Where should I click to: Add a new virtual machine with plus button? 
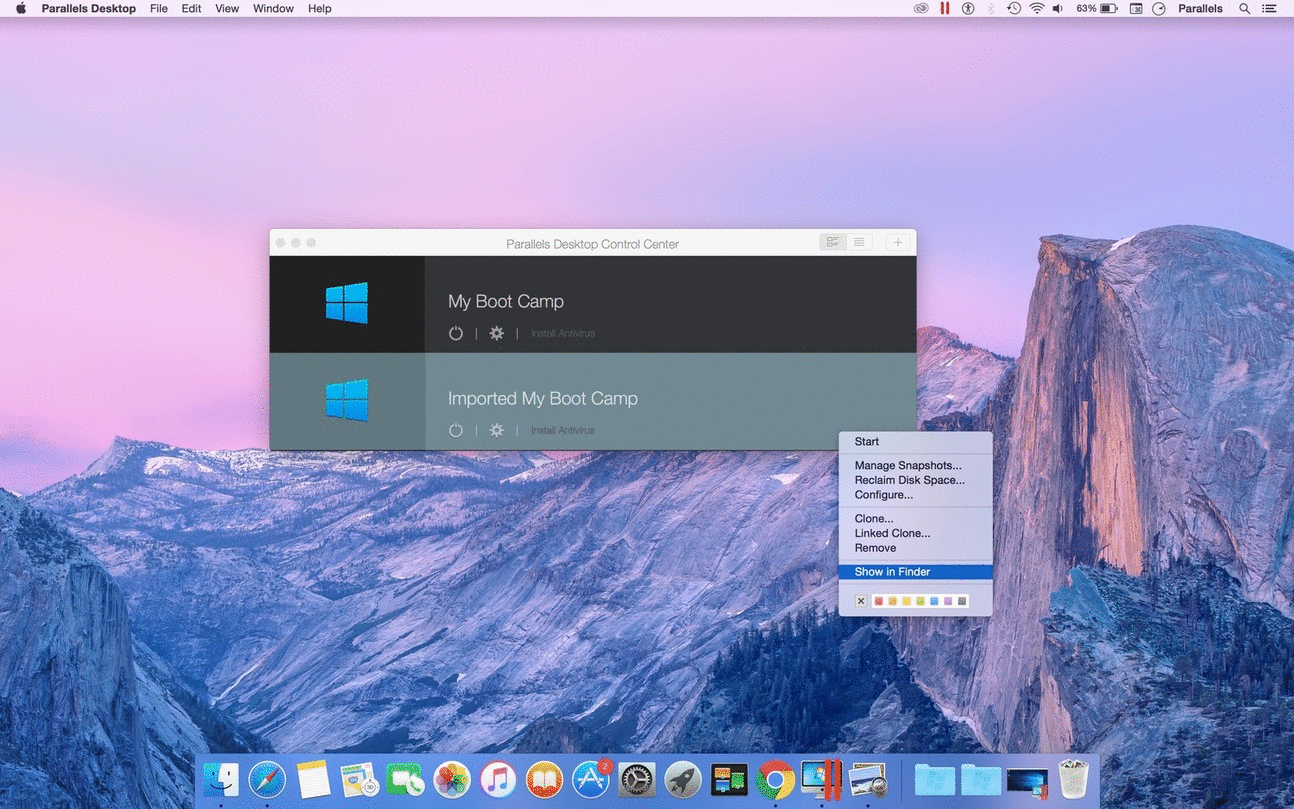(x=898, y=242)
